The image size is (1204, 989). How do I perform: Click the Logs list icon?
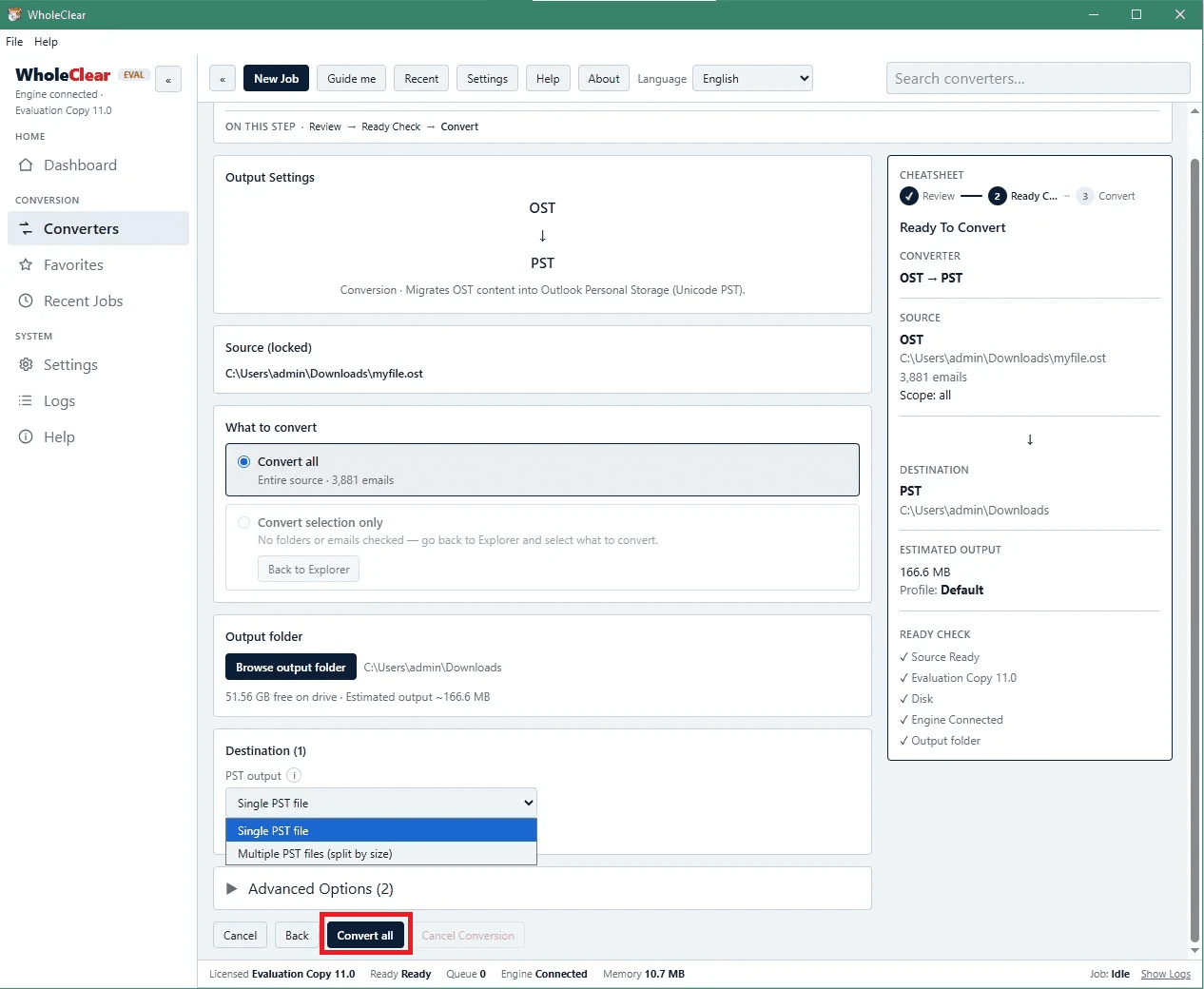click(26, 401)
